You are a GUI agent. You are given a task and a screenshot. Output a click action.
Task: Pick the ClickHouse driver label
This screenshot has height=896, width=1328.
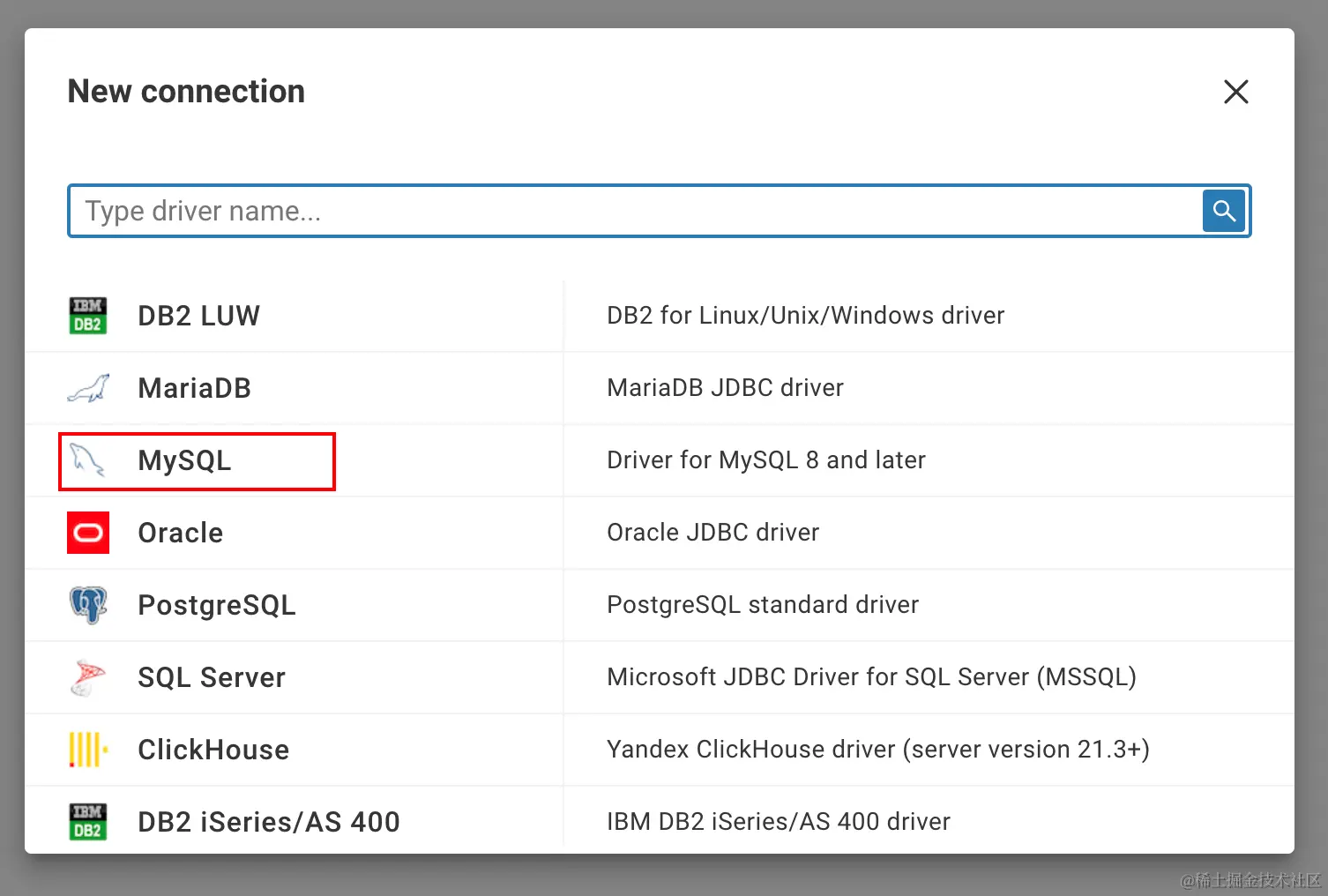pos(213,750)
